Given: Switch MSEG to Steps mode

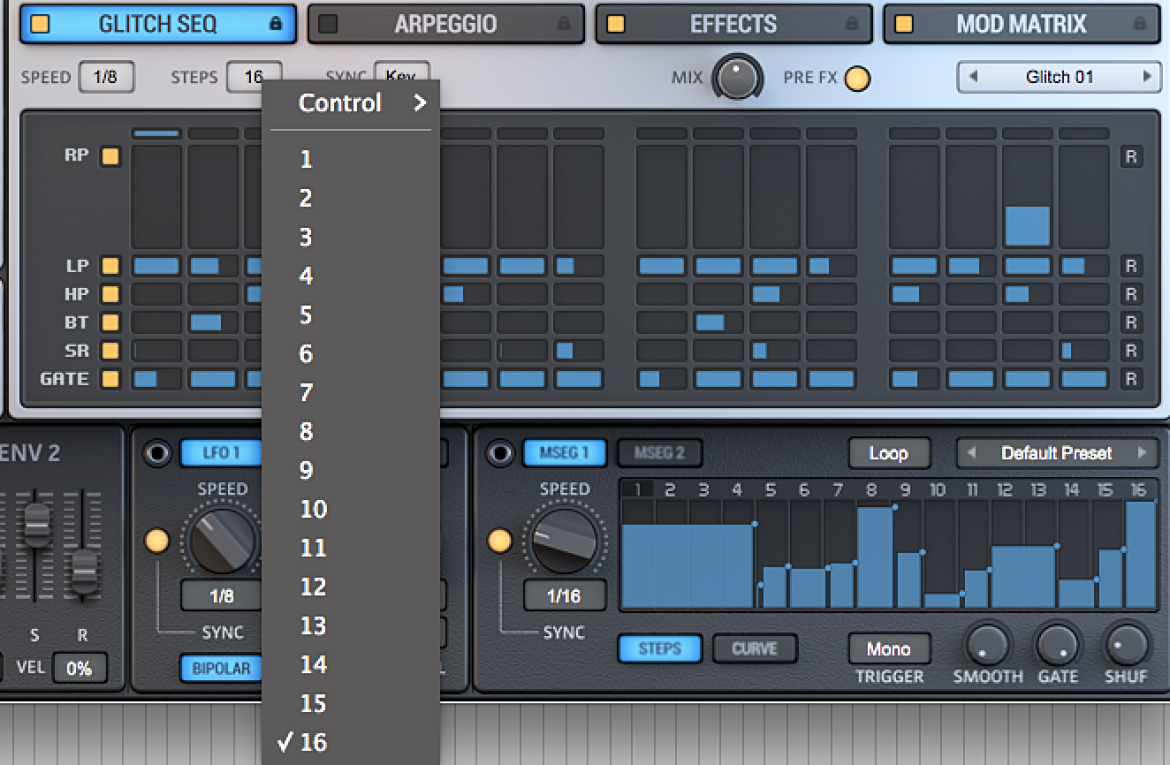Looking at the screenshot, I should pos(660,649).
